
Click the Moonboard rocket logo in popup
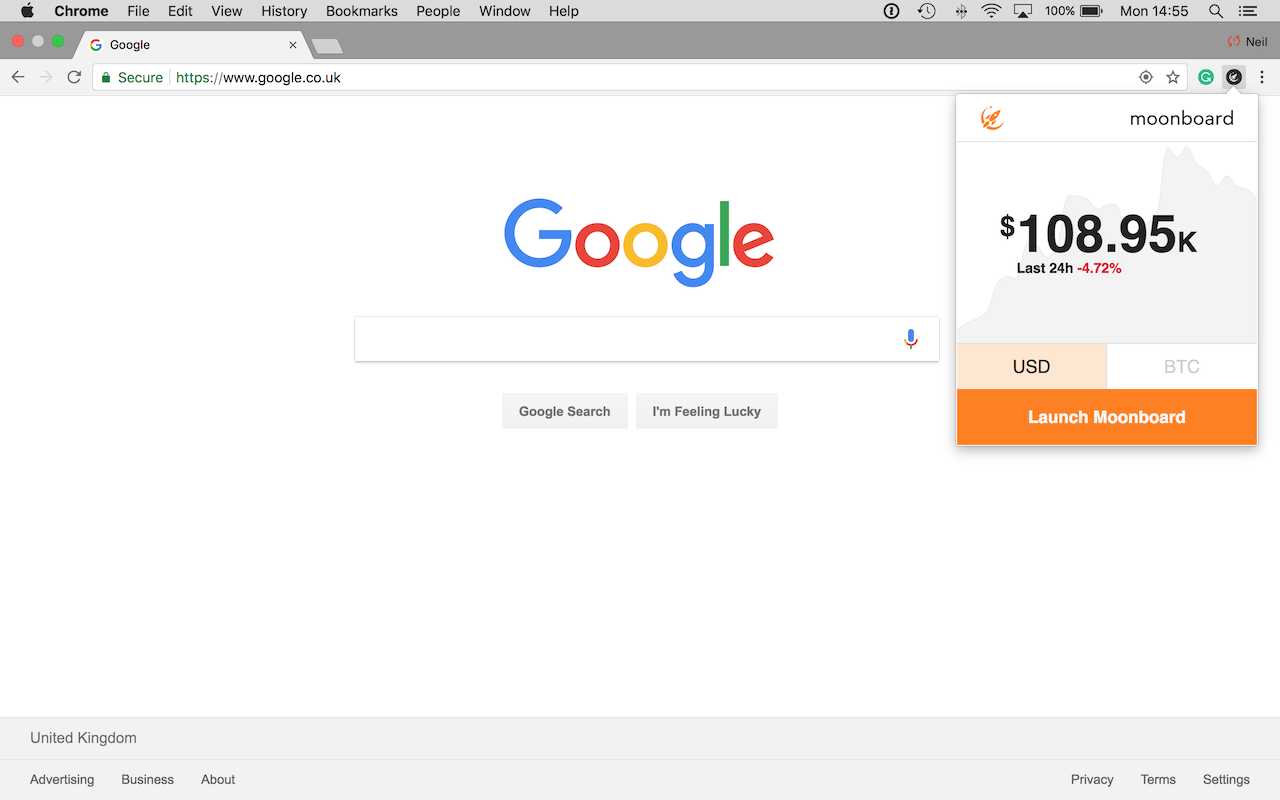click(992, 118)
